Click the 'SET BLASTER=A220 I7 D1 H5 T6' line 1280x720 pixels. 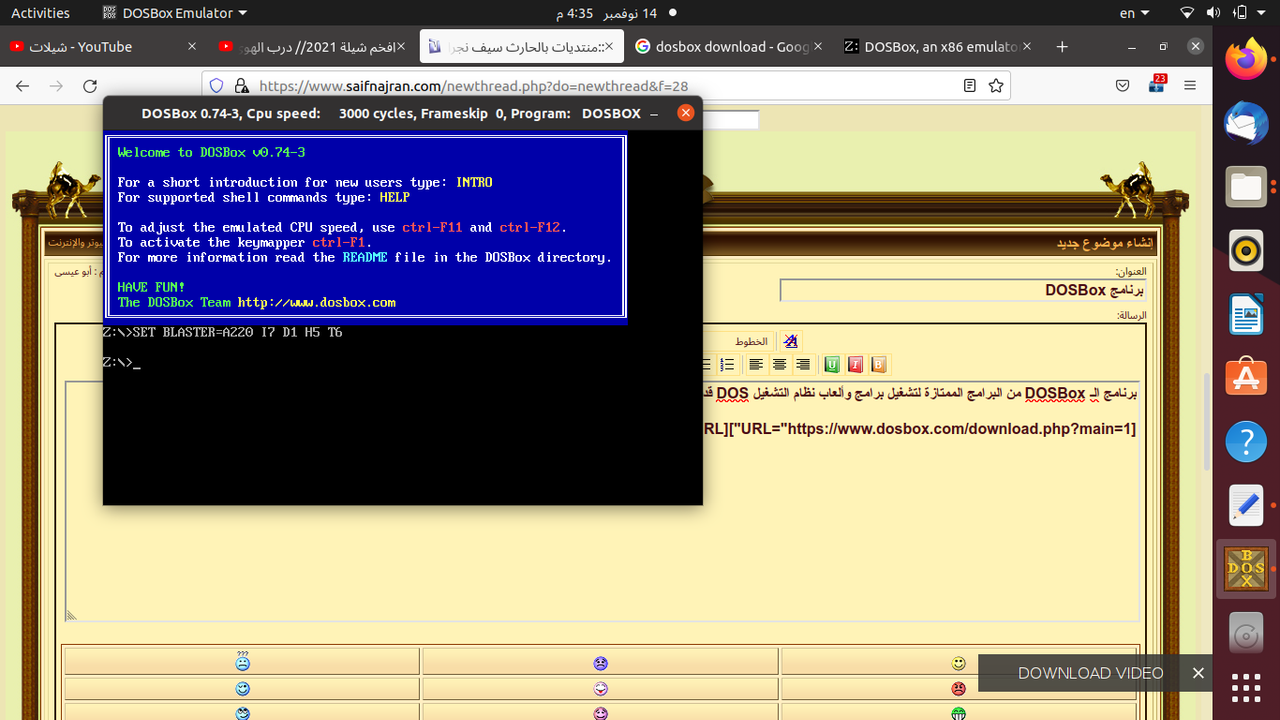point(237,332)
